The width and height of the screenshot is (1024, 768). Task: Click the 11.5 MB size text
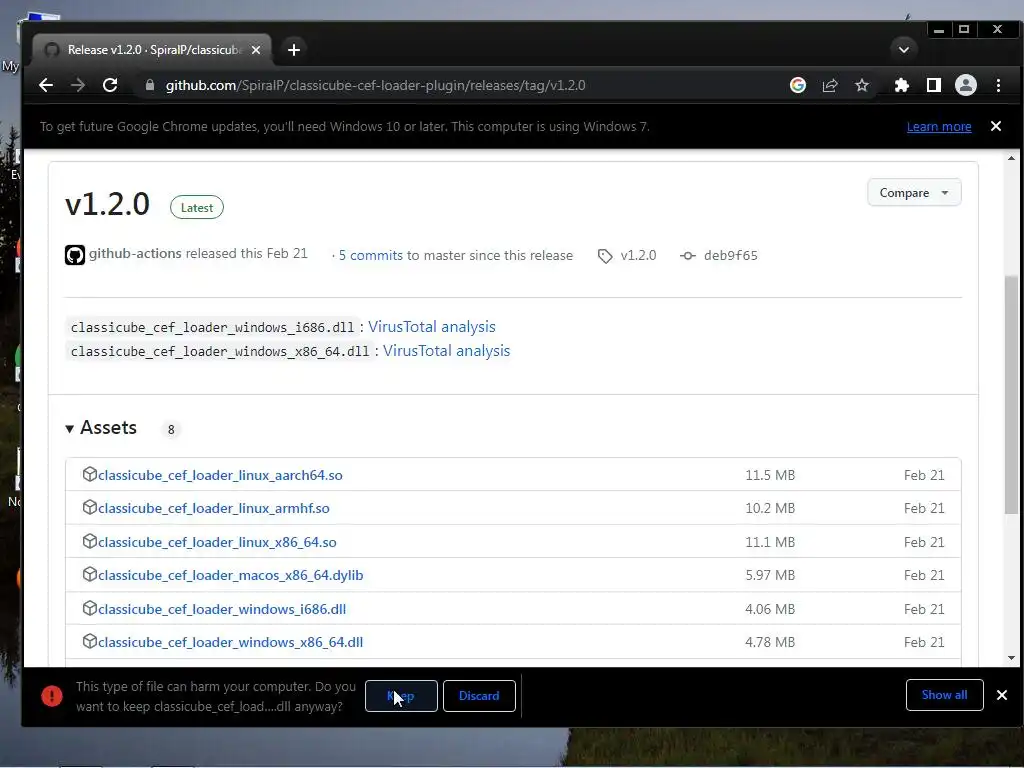[x=770, y=475]
